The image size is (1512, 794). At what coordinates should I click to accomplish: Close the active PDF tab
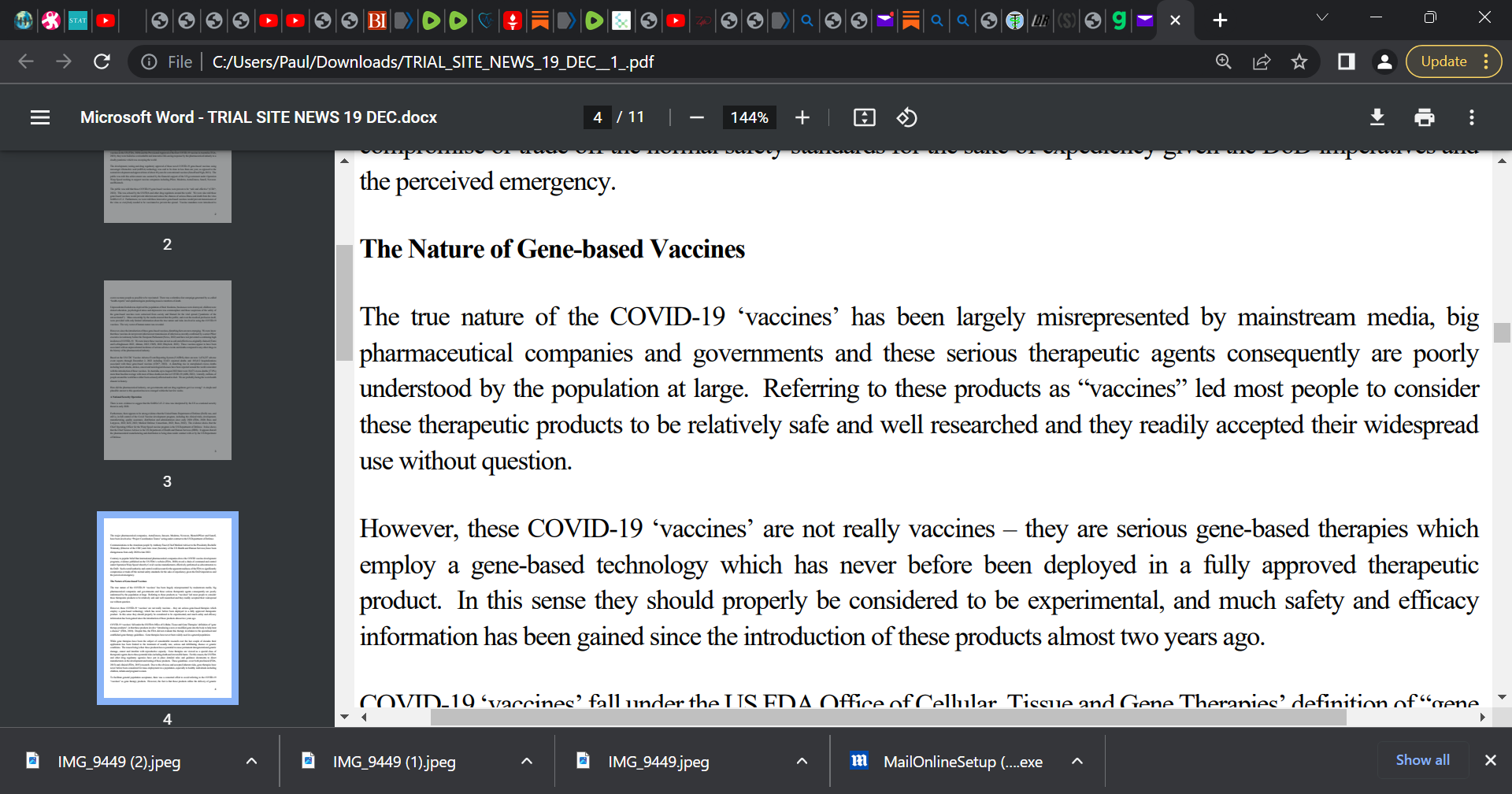coord(1175,20)
